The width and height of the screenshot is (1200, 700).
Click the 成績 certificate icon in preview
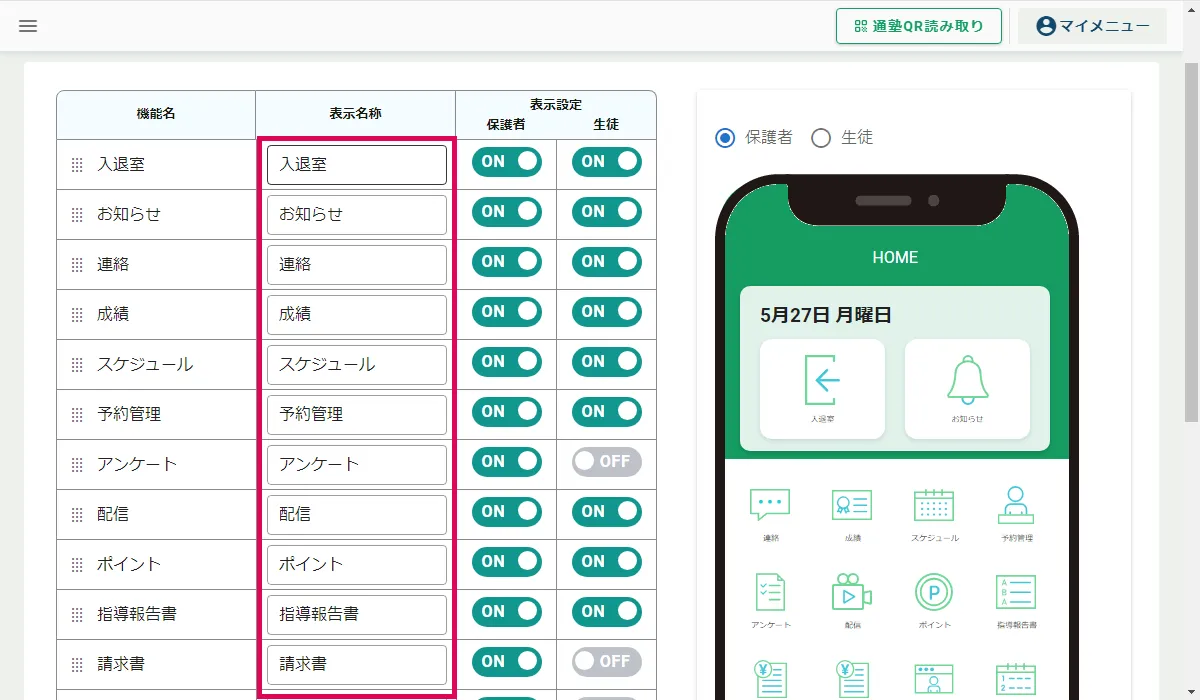pos(852,505)
